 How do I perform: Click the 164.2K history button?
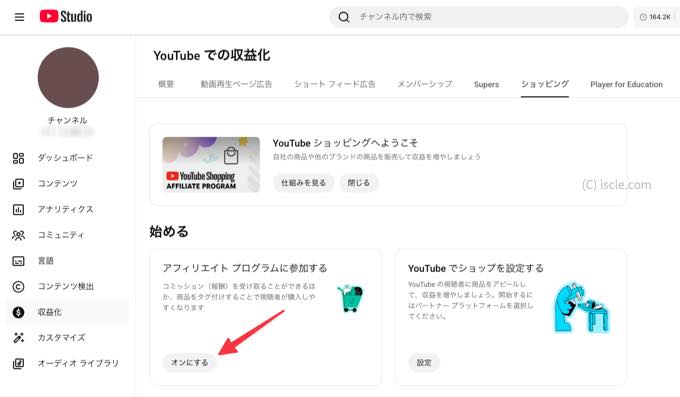(x=655, y=17)
